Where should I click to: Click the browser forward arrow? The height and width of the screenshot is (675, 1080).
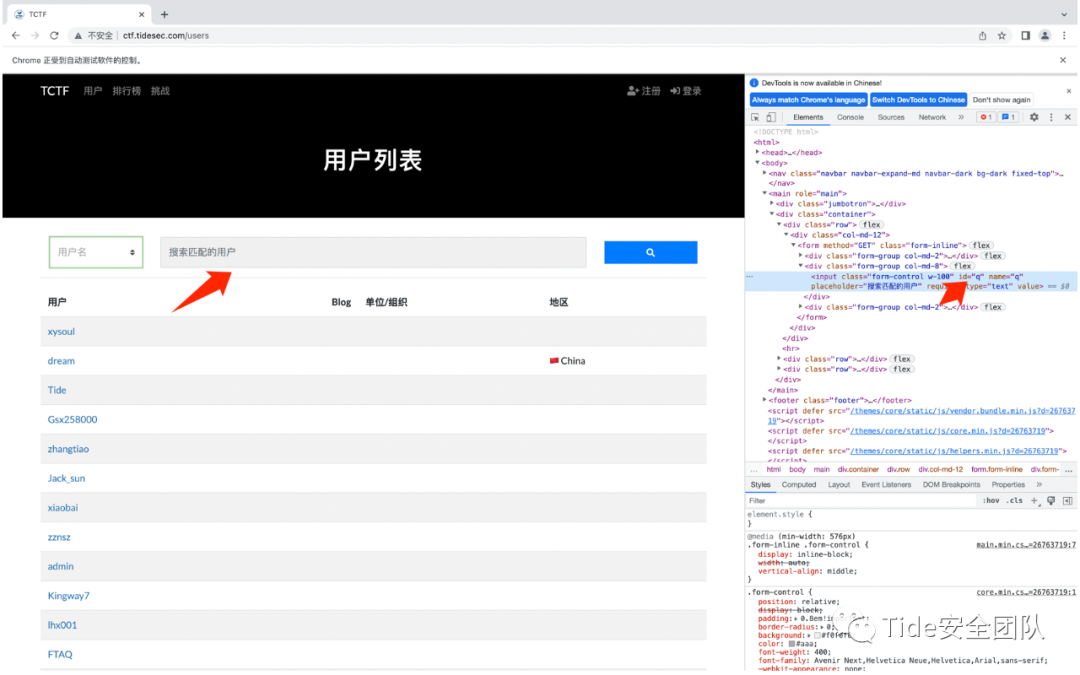tap(34, 35)
